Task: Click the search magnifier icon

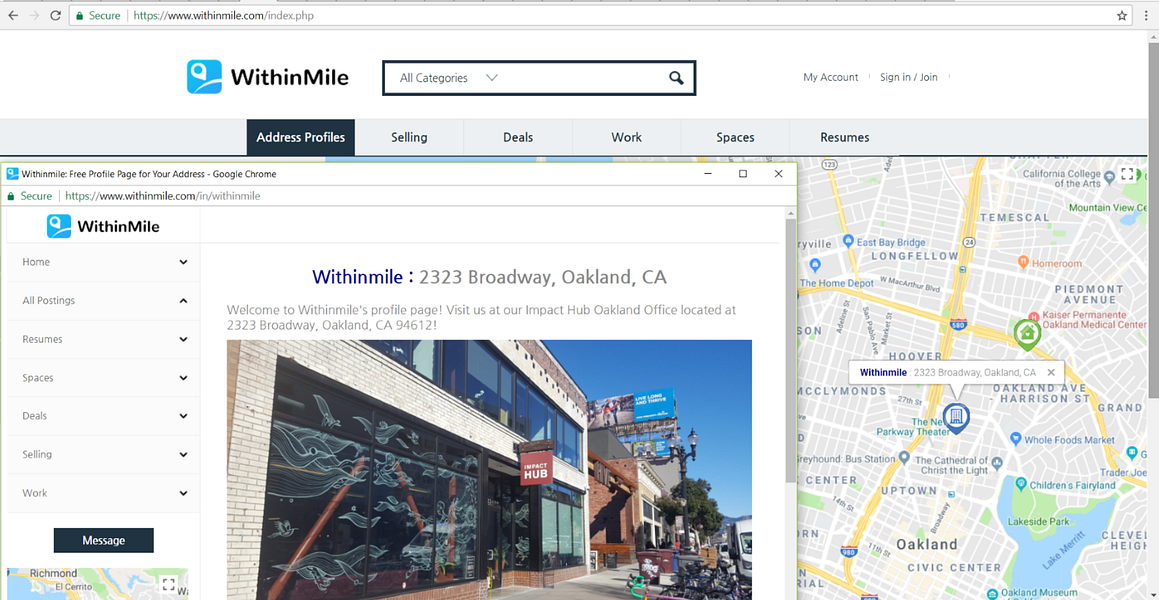Action: click(x=676, y=78)
